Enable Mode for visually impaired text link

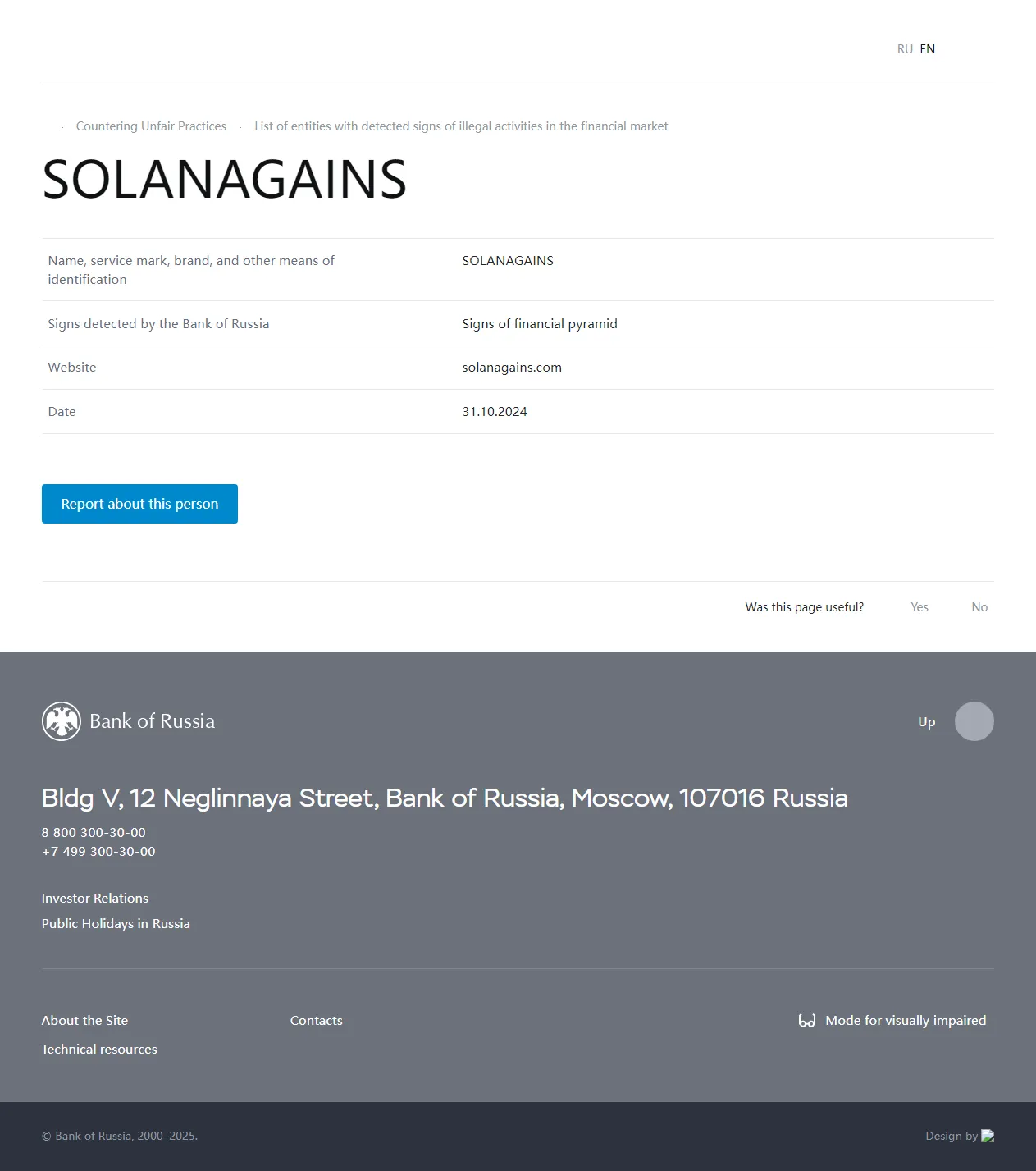906,1021
